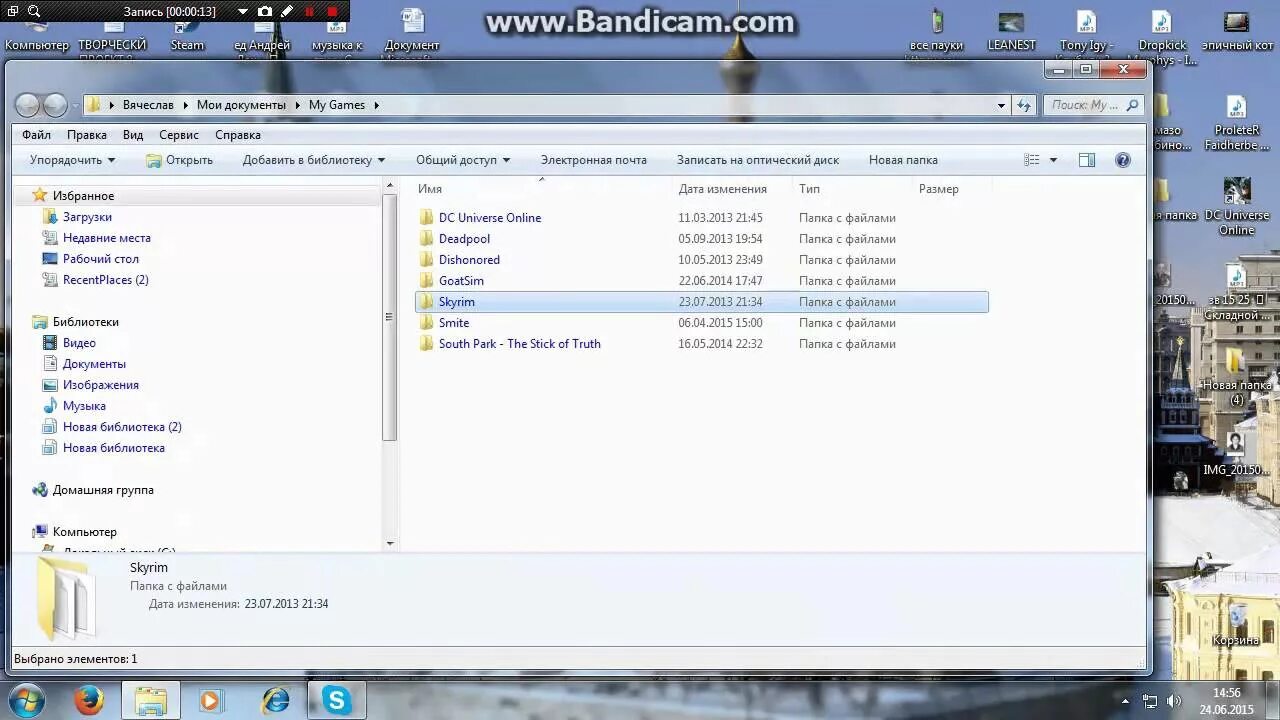This screenshot has width=1280, height=720.
Task: Click the Открыть toolbar button
Action: (180, 160)
